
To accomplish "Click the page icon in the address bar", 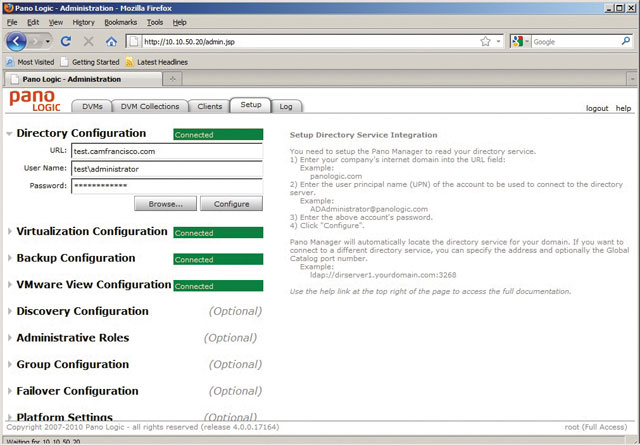I will (x=134, y=42).
